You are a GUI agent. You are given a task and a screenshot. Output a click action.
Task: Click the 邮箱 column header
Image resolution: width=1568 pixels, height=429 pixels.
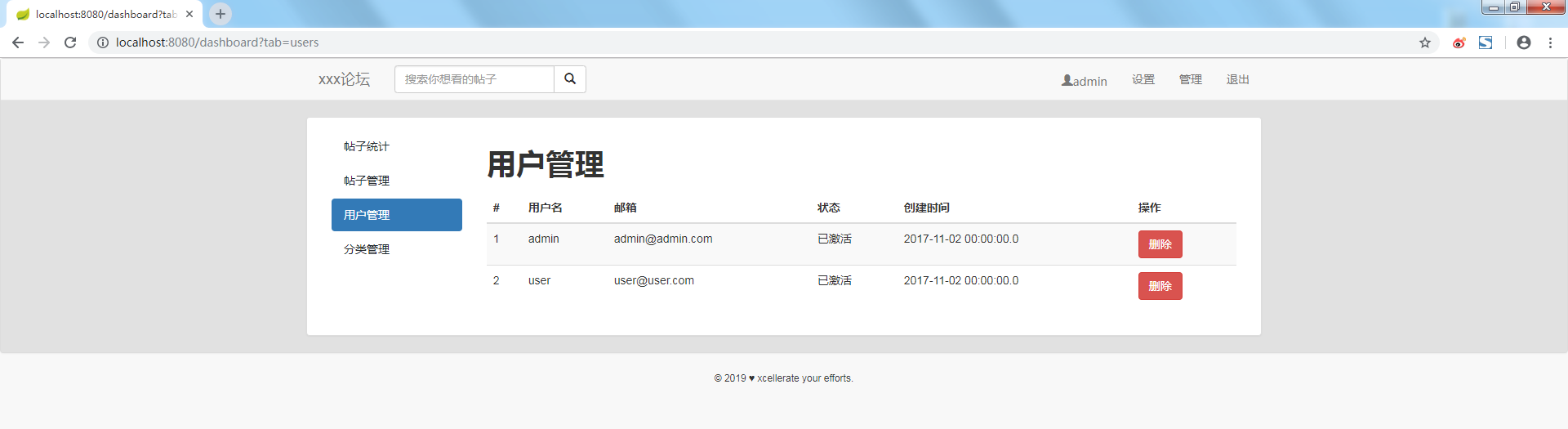coord(625,208)
